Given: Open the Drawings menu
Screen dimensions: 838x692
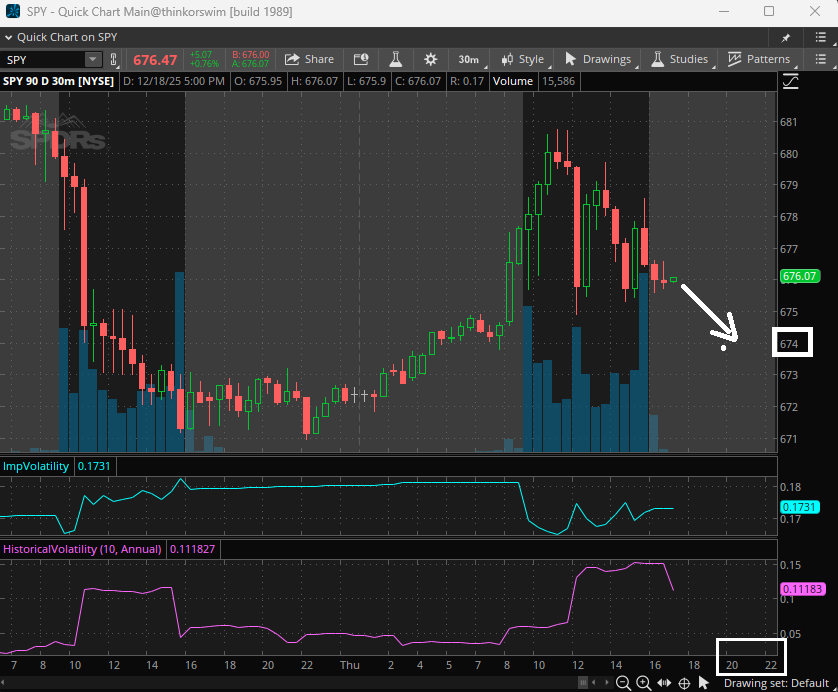Looking at the screenshot, I should click(x=598, y=59).
